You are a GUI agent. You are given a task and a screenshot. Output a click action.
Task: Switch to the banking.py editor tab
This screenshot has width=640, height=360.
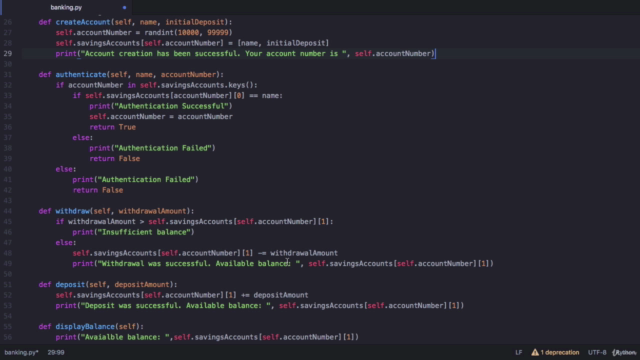point(66,7)
